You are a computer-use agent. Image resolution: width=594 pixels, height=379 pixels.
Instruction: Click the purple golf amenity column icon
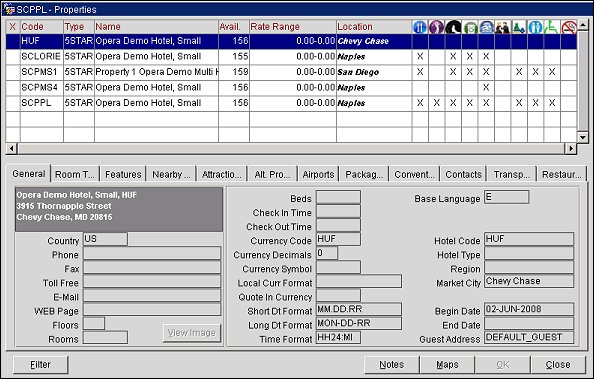pyautogui.click(x=436, y=27)
